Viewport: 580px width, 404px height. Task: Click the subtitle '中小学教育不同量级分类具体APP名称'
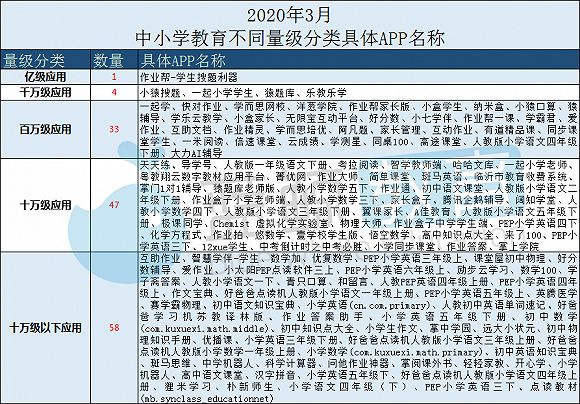pyautogui.click(x=290, y=38)
